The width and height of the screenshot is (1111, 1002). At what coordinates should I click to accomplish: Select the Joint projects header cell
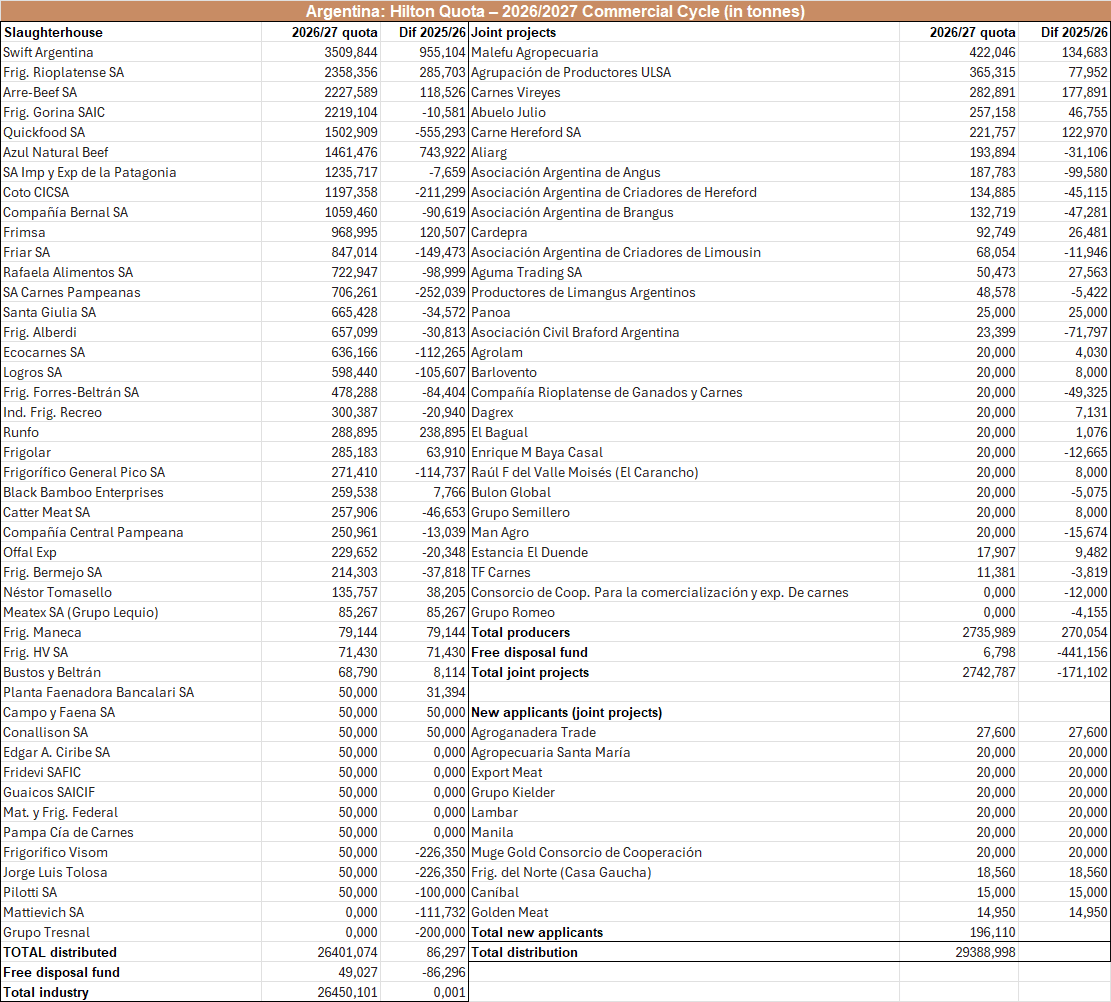[684, 33]
